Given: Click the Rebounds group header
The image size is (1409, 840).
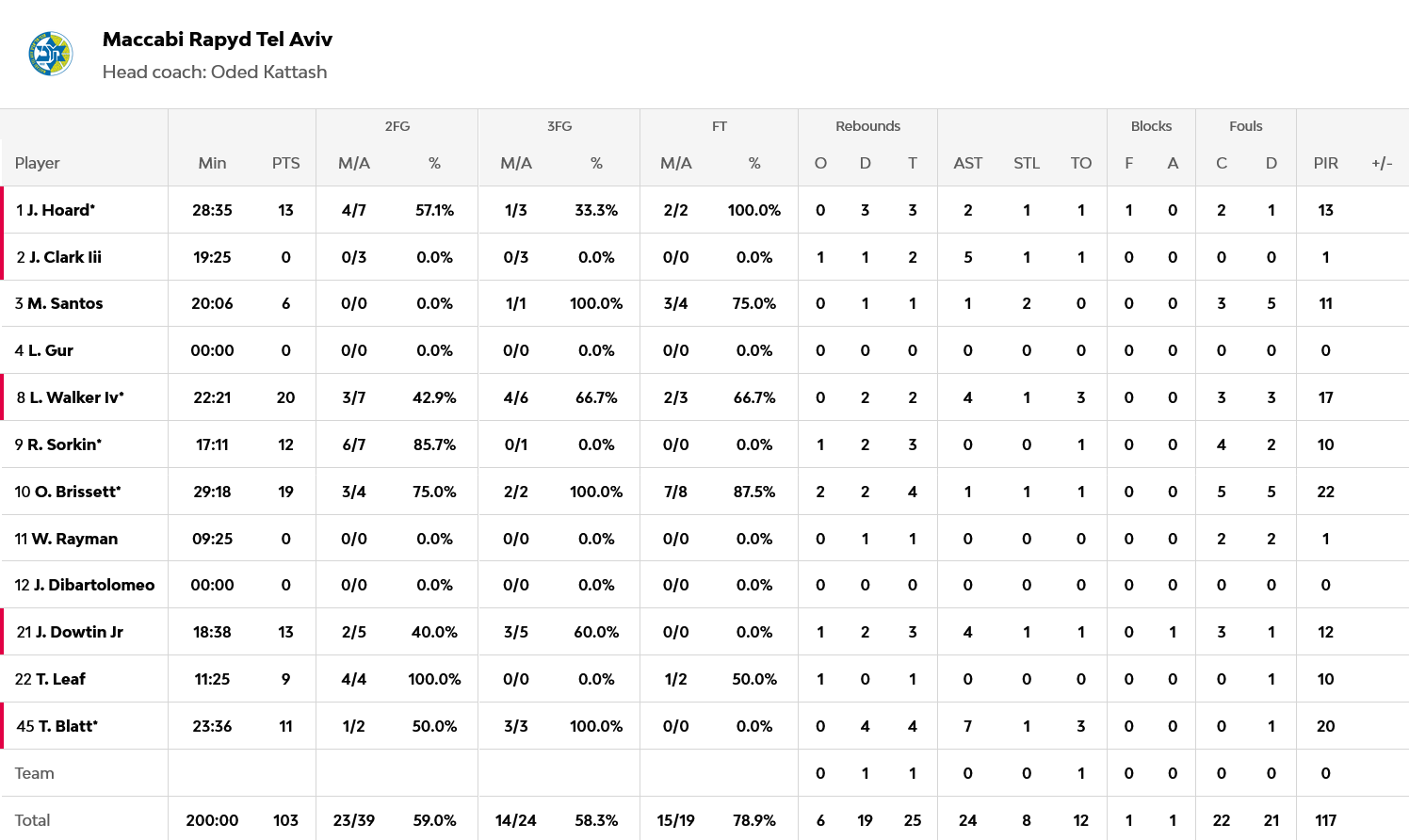Looking at the screenshot, I should pos(867,126).
